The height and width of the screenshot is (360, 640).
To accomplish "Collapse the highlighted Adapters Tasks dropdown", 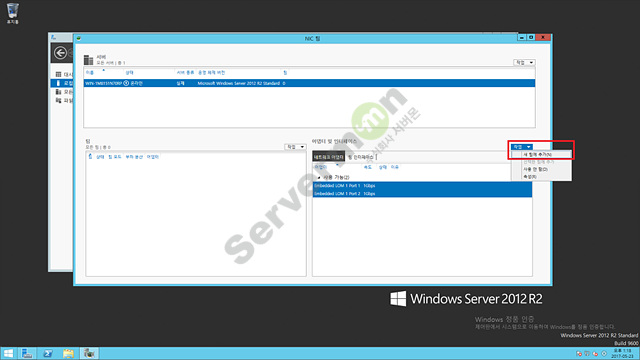I will point(521,147).
